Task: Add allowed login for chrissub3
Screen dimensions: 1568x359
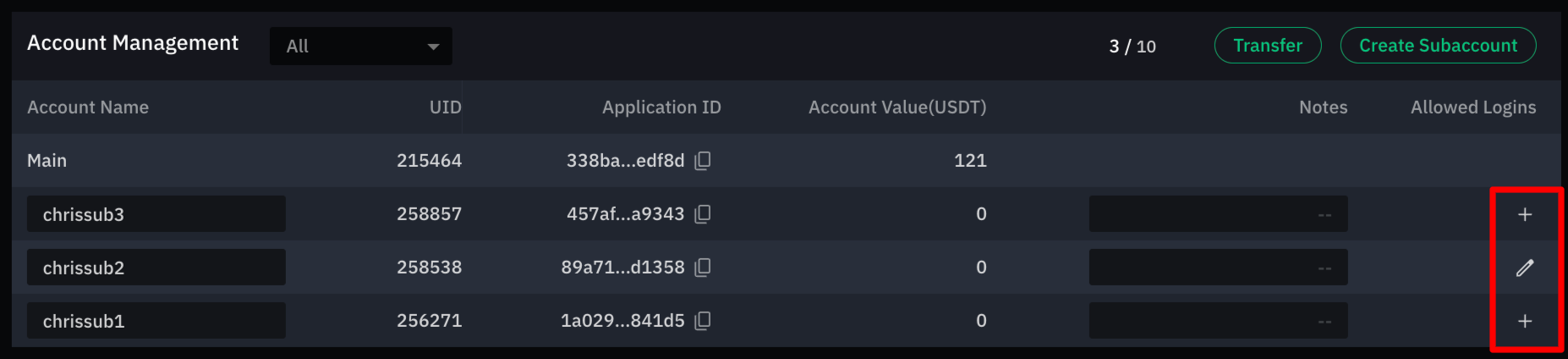Action: 1525,214
